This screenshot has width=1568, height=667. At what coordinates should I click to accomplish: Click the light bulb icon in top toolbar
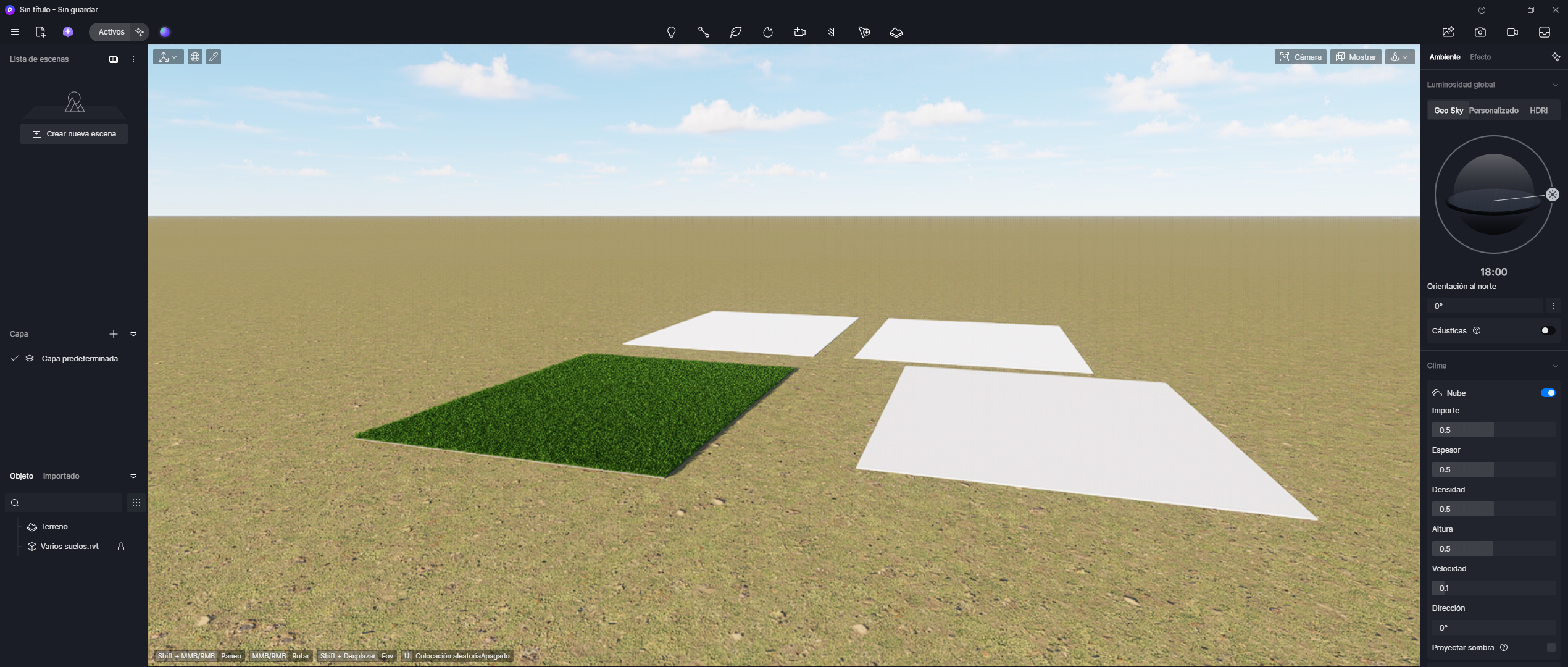(671, 32)
